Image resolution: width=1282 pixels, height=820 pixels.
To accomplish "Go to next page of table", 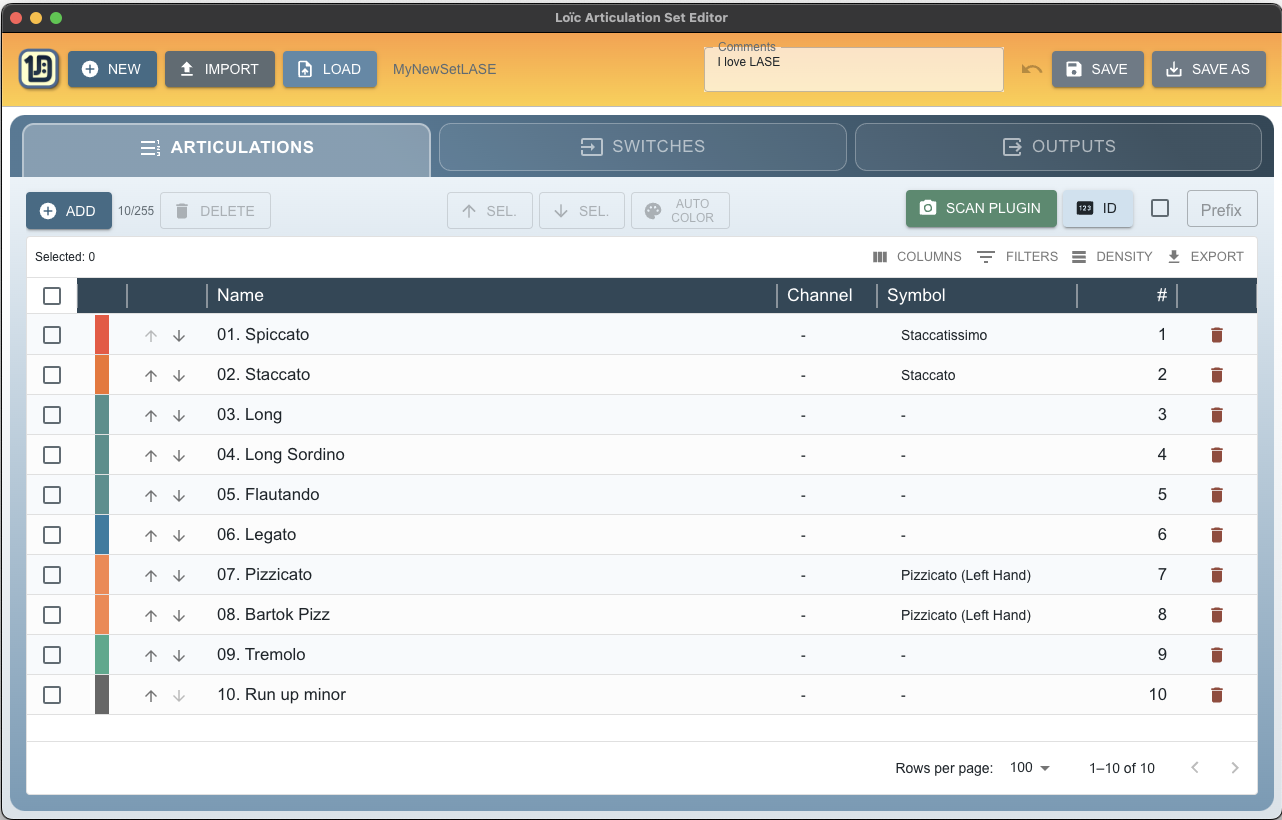I will [1235, 768].
